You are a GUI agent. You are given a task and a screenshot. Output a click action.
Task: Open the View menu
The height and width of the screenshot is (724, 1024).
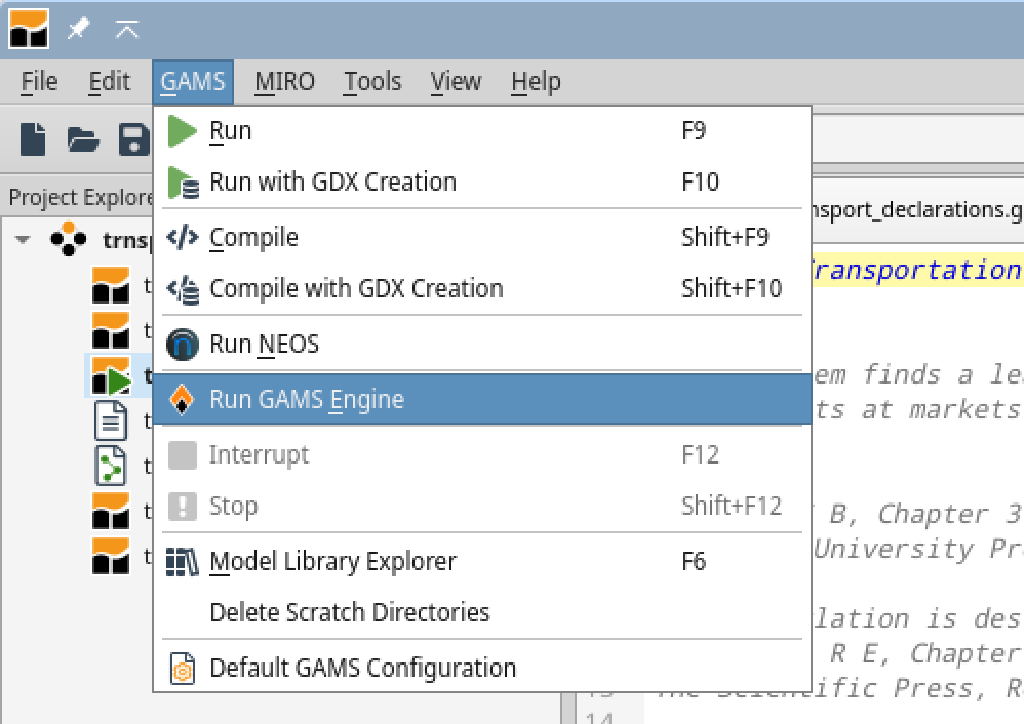(456, 82)
